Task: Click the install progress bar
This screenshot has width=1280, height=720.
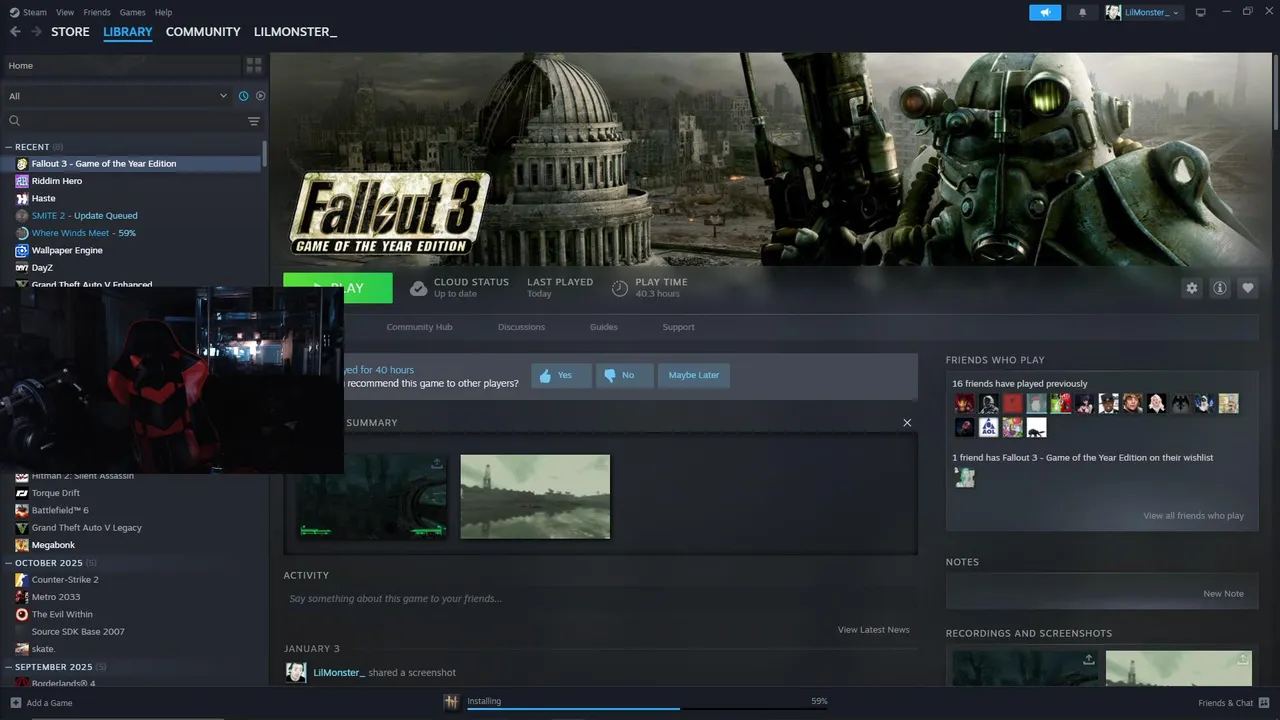Action: (x=647, y=708)
